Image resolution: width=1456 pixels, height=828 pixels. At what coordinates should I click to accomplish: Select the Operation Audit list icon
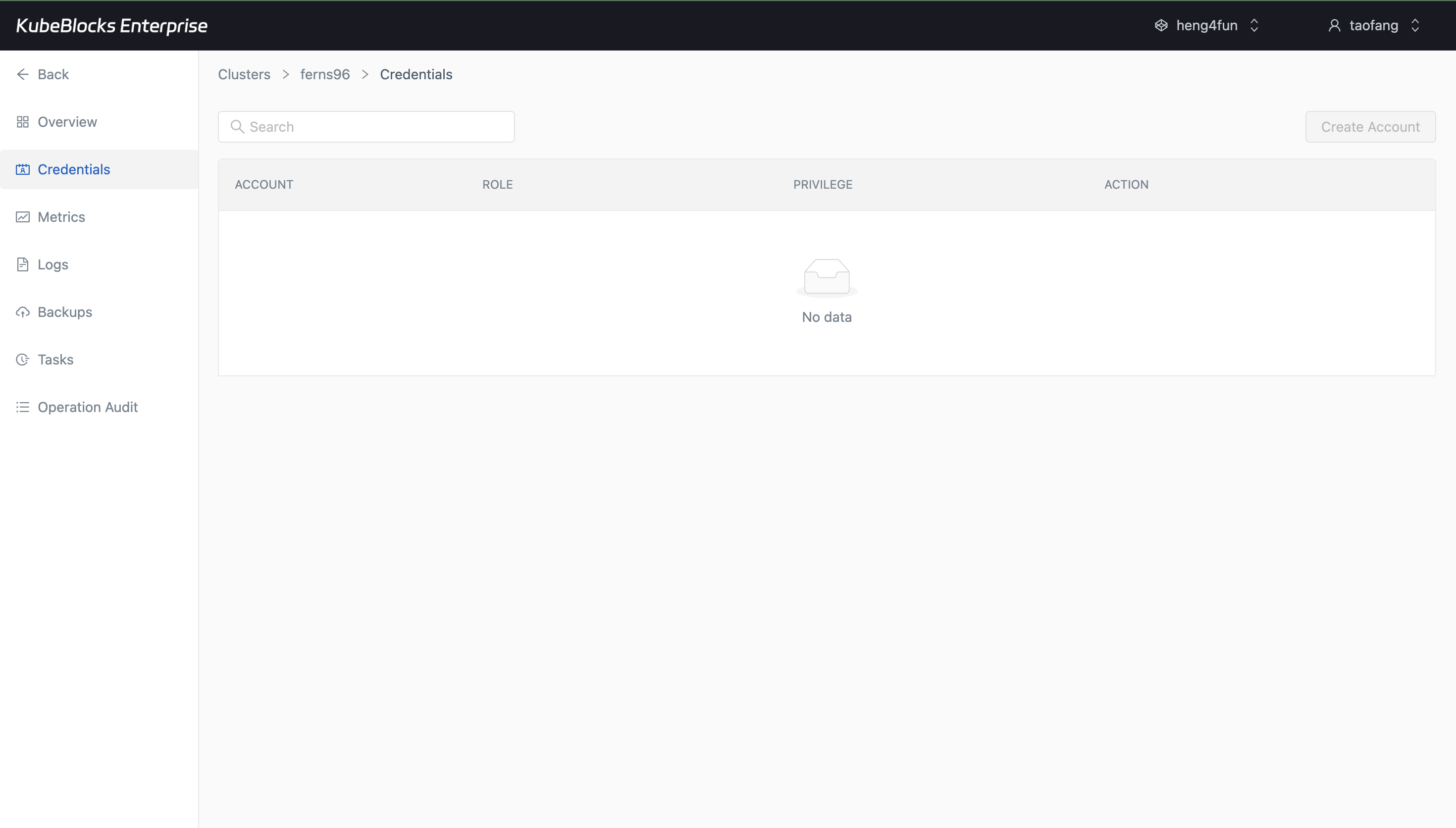coord(23,407)
